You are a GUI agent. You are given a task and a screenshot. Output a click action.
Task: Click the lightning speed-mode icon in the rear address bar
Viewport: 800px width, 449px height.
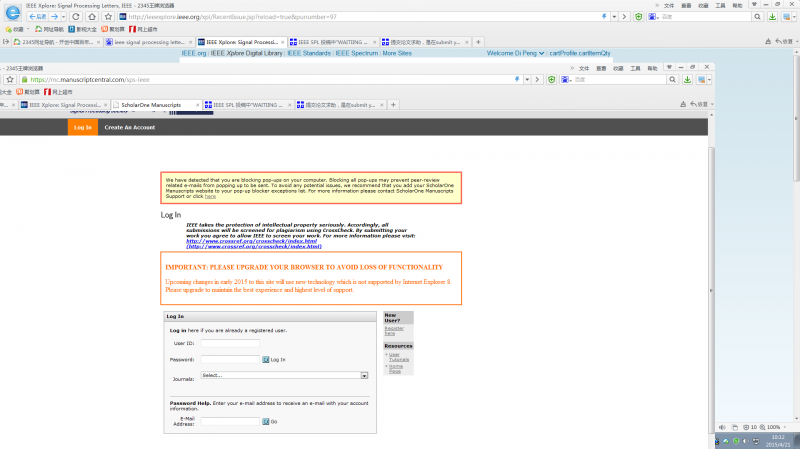point(604,17)
